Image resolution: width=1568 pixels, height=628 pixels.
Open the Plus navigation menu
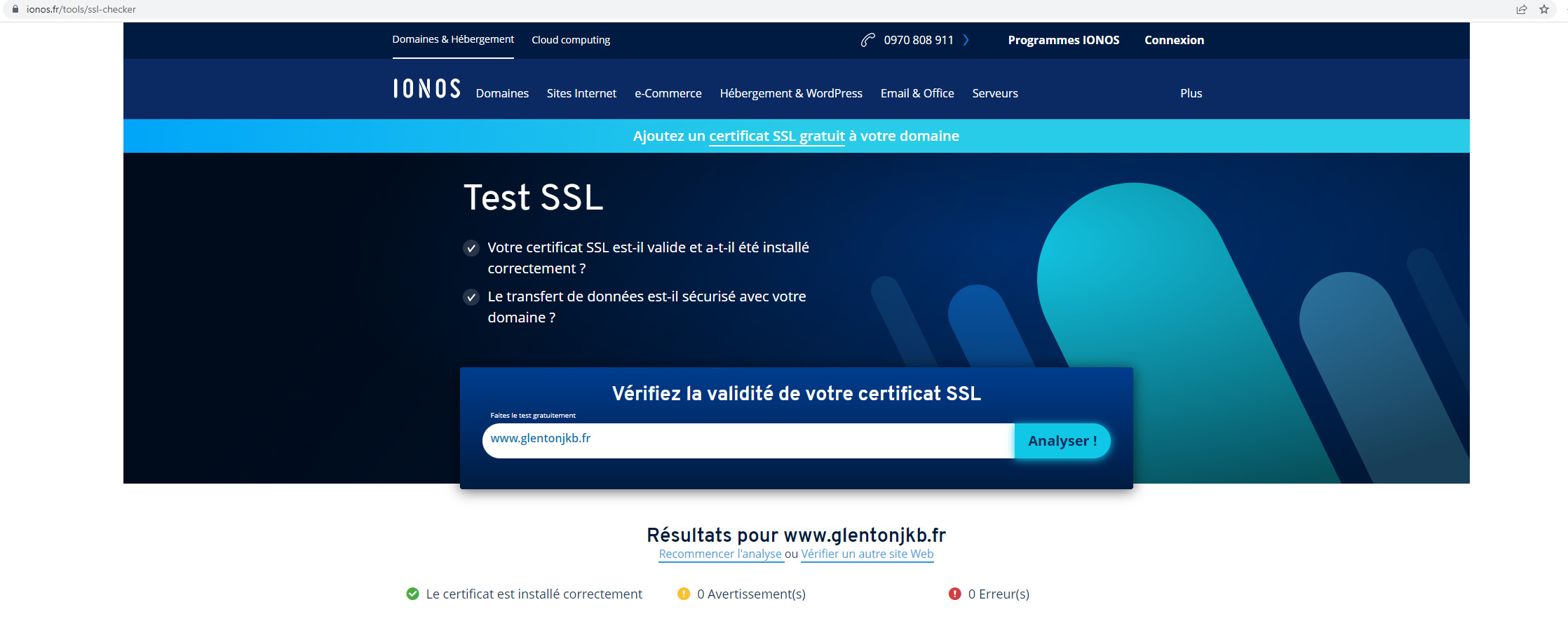coord(1190,93)
